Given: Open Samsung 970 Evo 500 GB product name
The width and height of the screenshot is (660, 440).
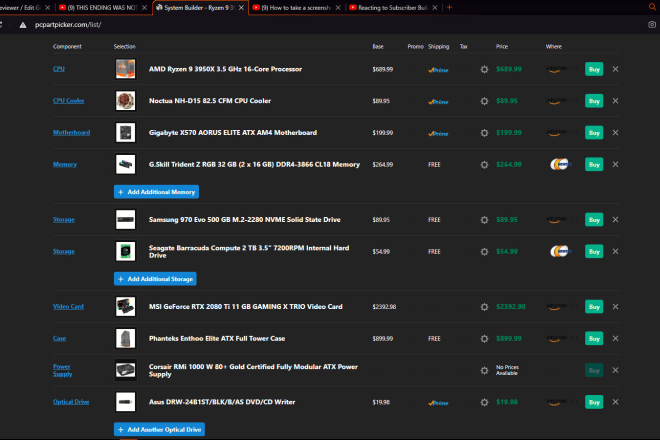Looking at the screenshot, I should (244, 219).
